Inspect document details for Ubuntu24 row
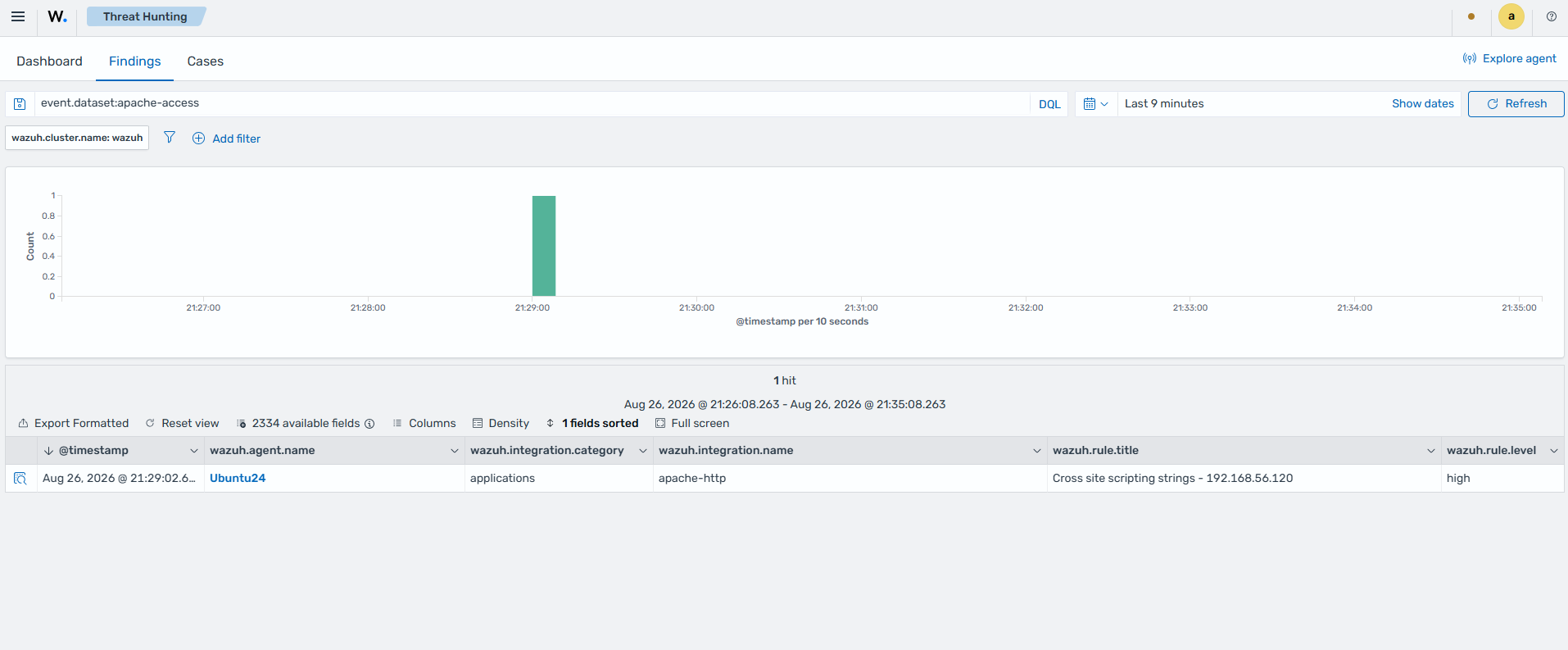The image size is (1568, 650). click(x=20, y=479)
